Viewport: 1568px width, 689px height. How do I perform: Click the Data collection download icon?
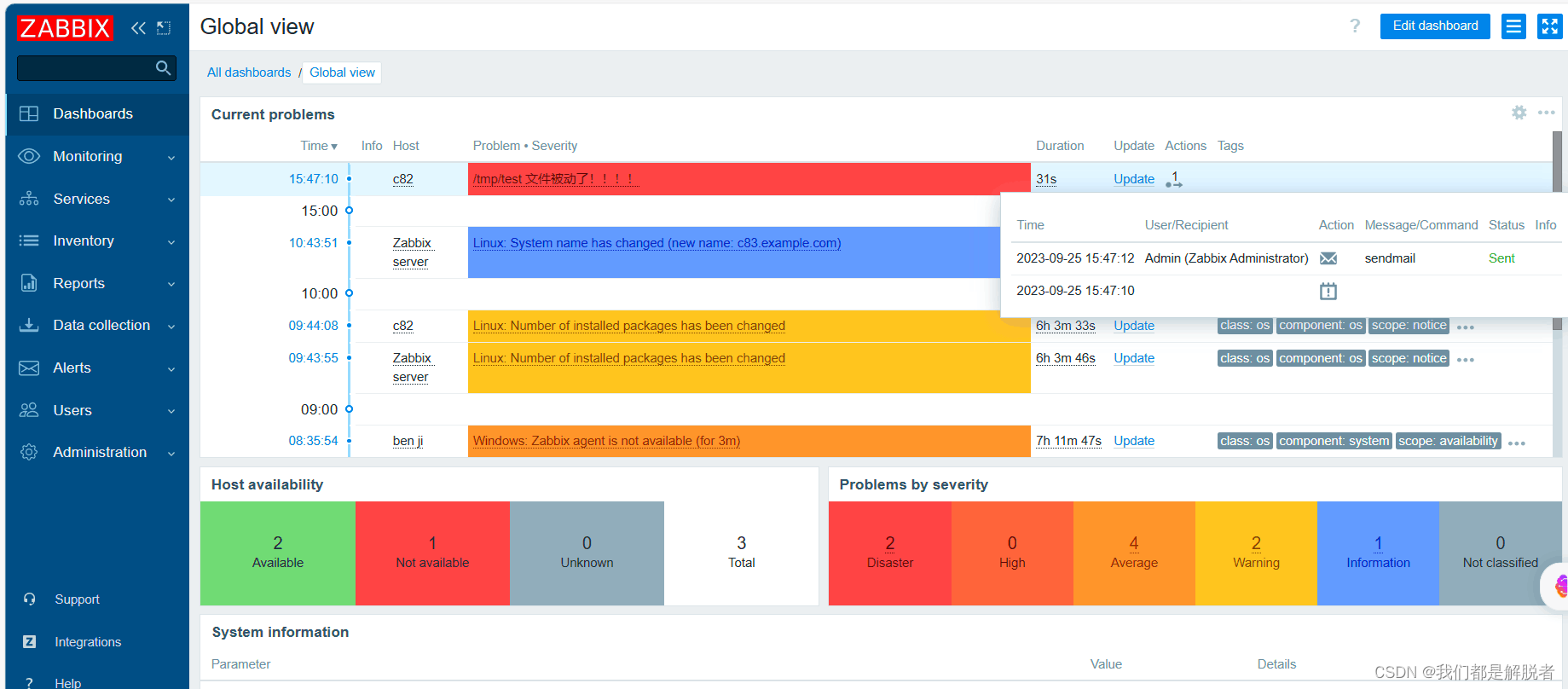(29, 325)
